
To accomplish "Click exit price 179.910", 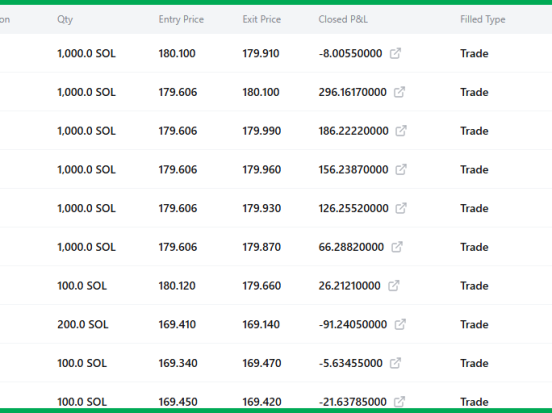I will [x=261, y=54].
